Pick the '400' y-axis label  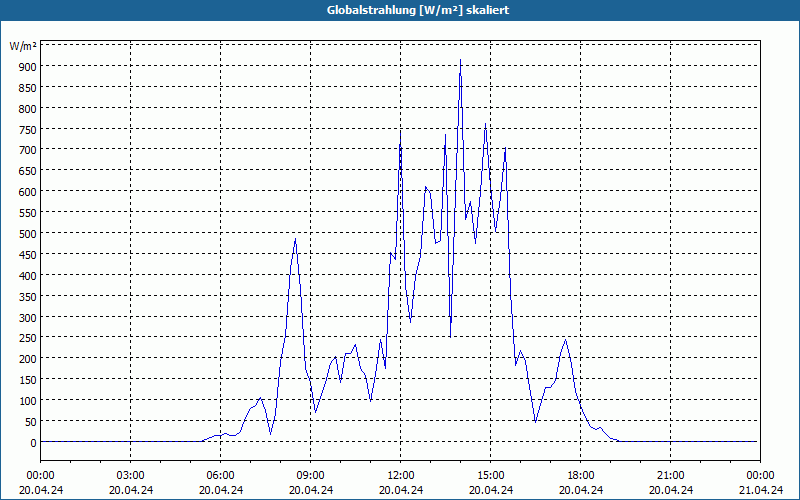tap(28, 276)
